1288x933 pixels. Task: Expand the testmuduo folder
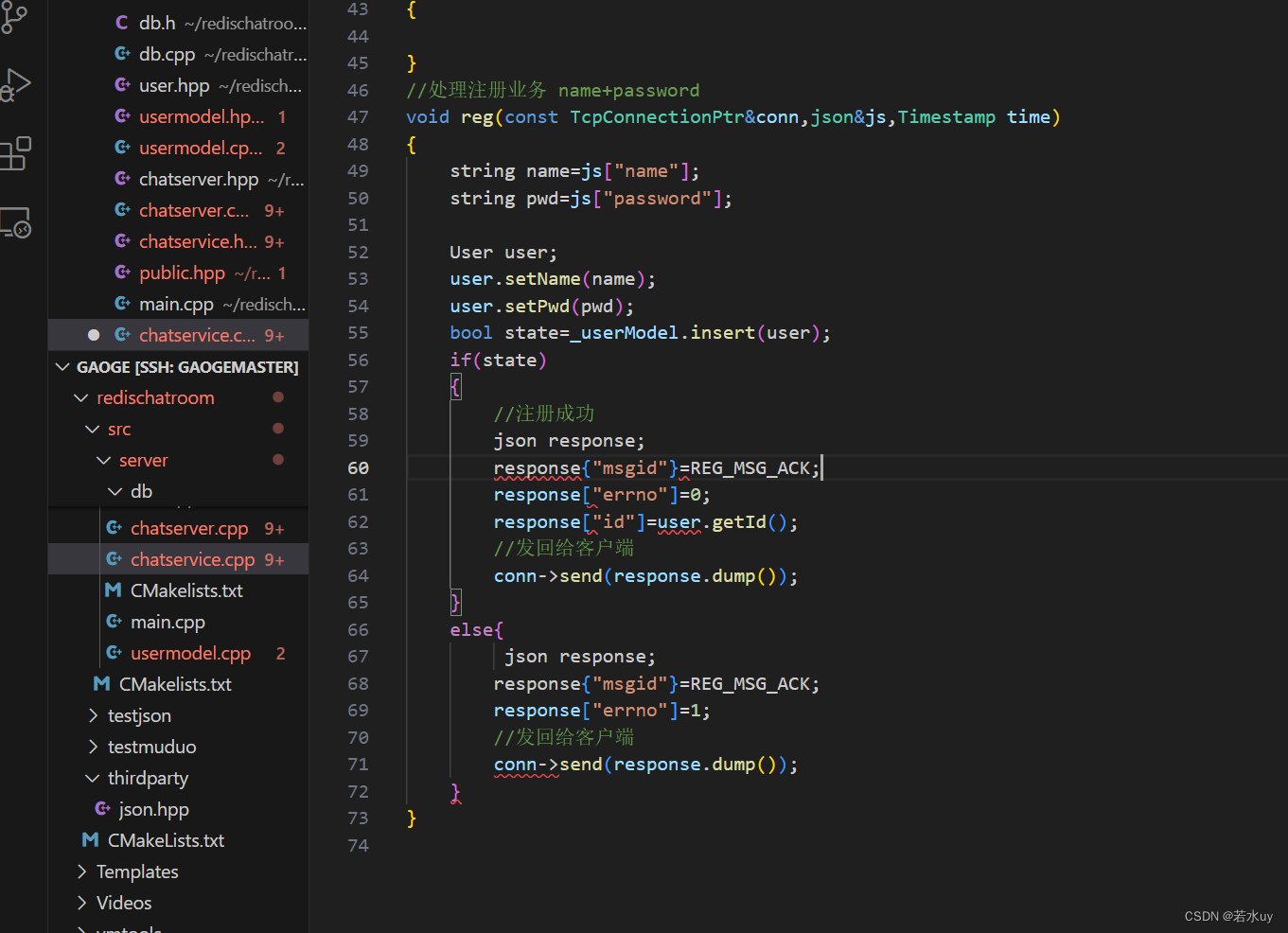93,747
